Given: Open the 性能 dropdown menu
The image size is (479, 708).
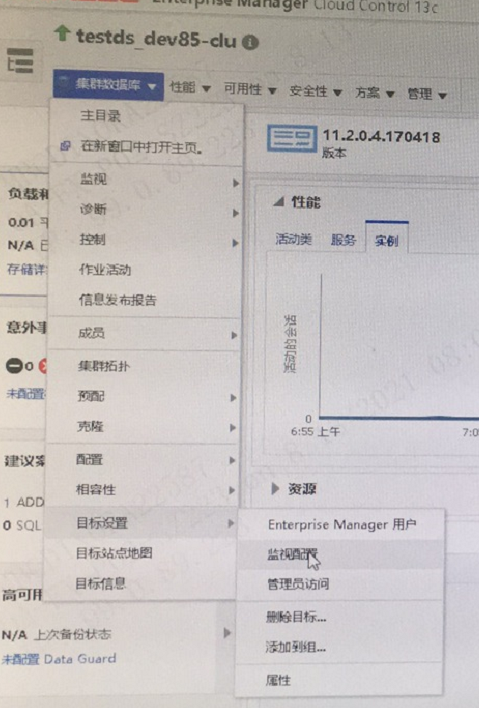Looking at the screenshot, I should [x=190, y=88].
